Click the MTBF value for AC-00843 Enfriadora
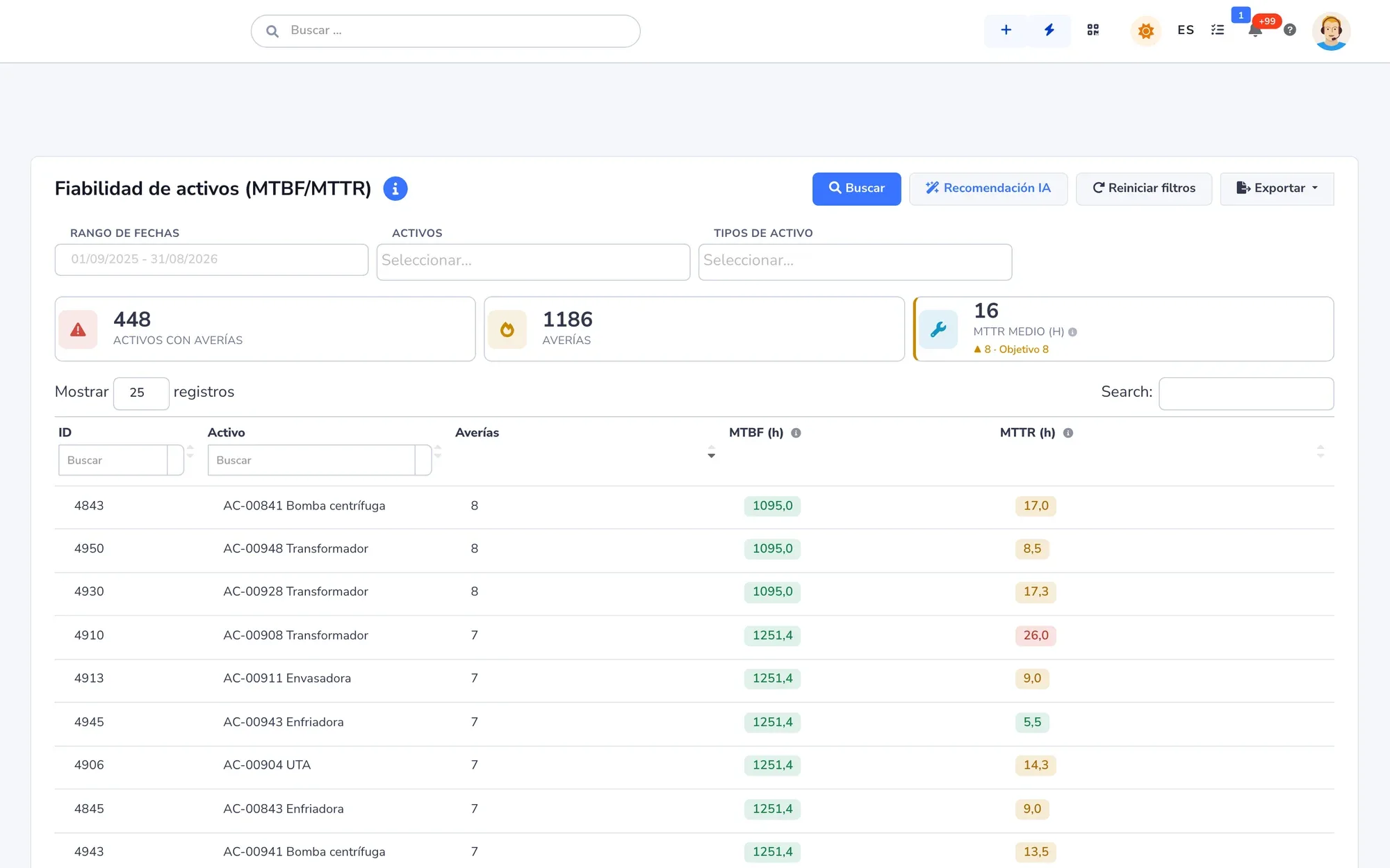This screenshot has width=1390, height=868. pos(772,809)
